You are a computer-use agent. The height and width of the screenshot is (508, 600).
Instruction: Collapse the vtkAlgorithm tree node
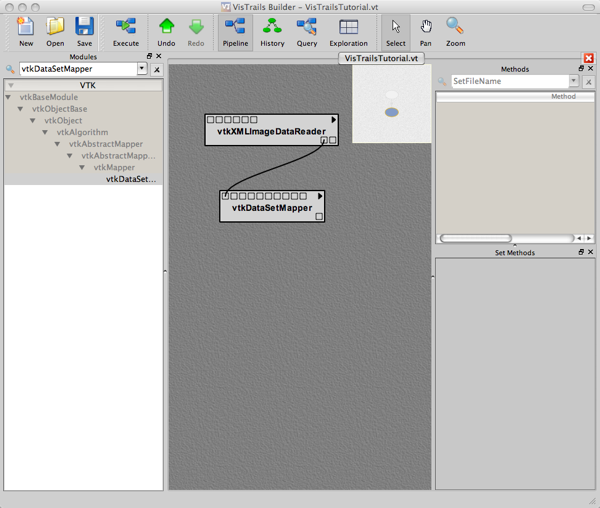[x=45, y=132]
